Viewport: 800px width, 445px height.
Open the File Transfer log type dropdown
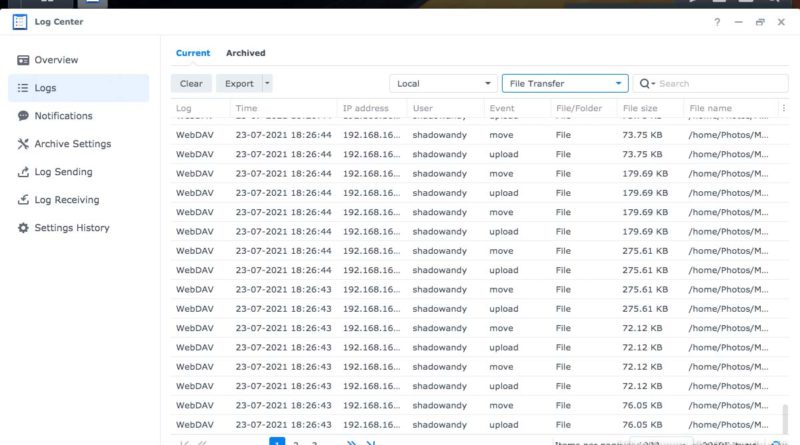point(564,84)
